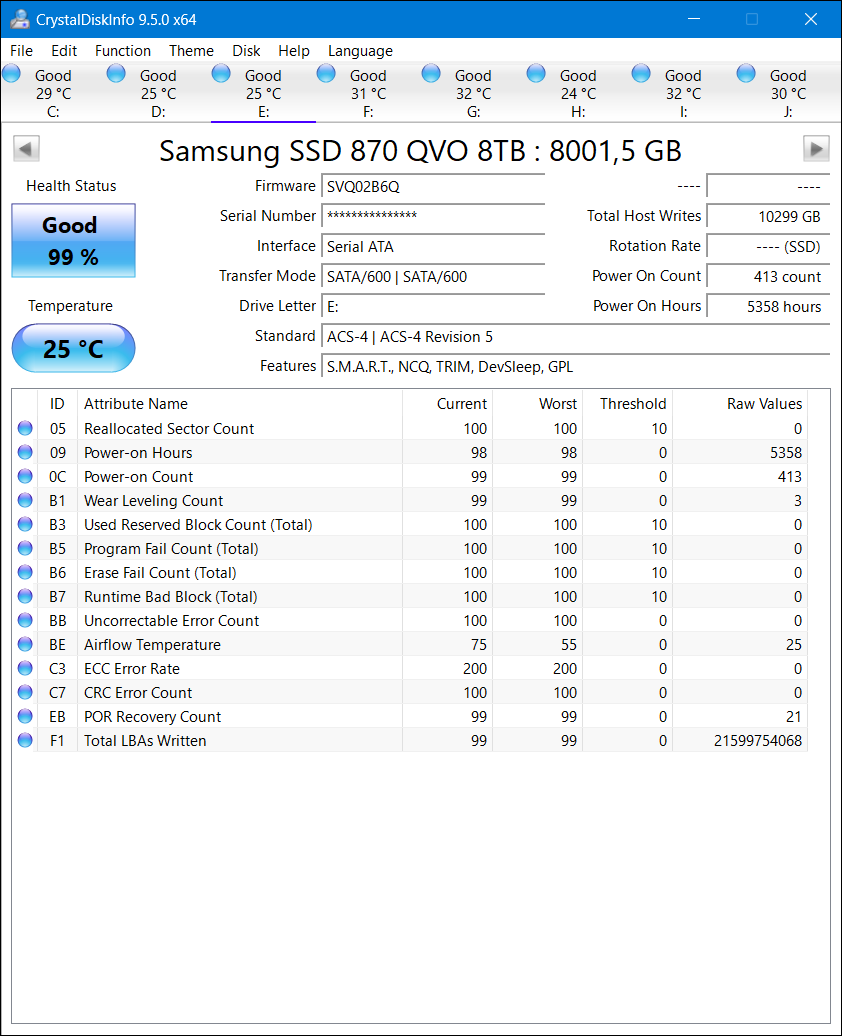
Task: Select the ECC Error Rate attribute name
Action: pyautogui.click(x=132, y=669)
